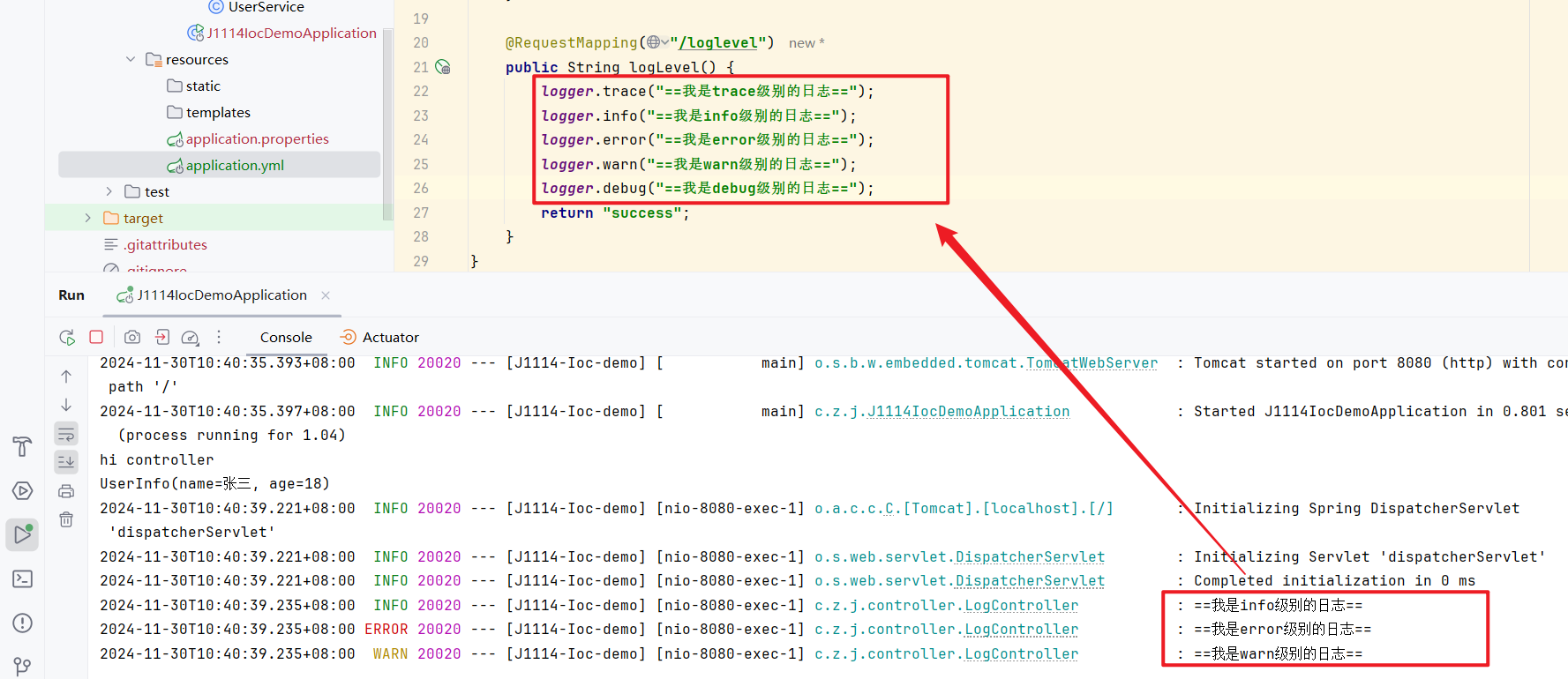Expand the target folder chevron
This screenshot has width=1568, height=679.
(x=88, y=218)
